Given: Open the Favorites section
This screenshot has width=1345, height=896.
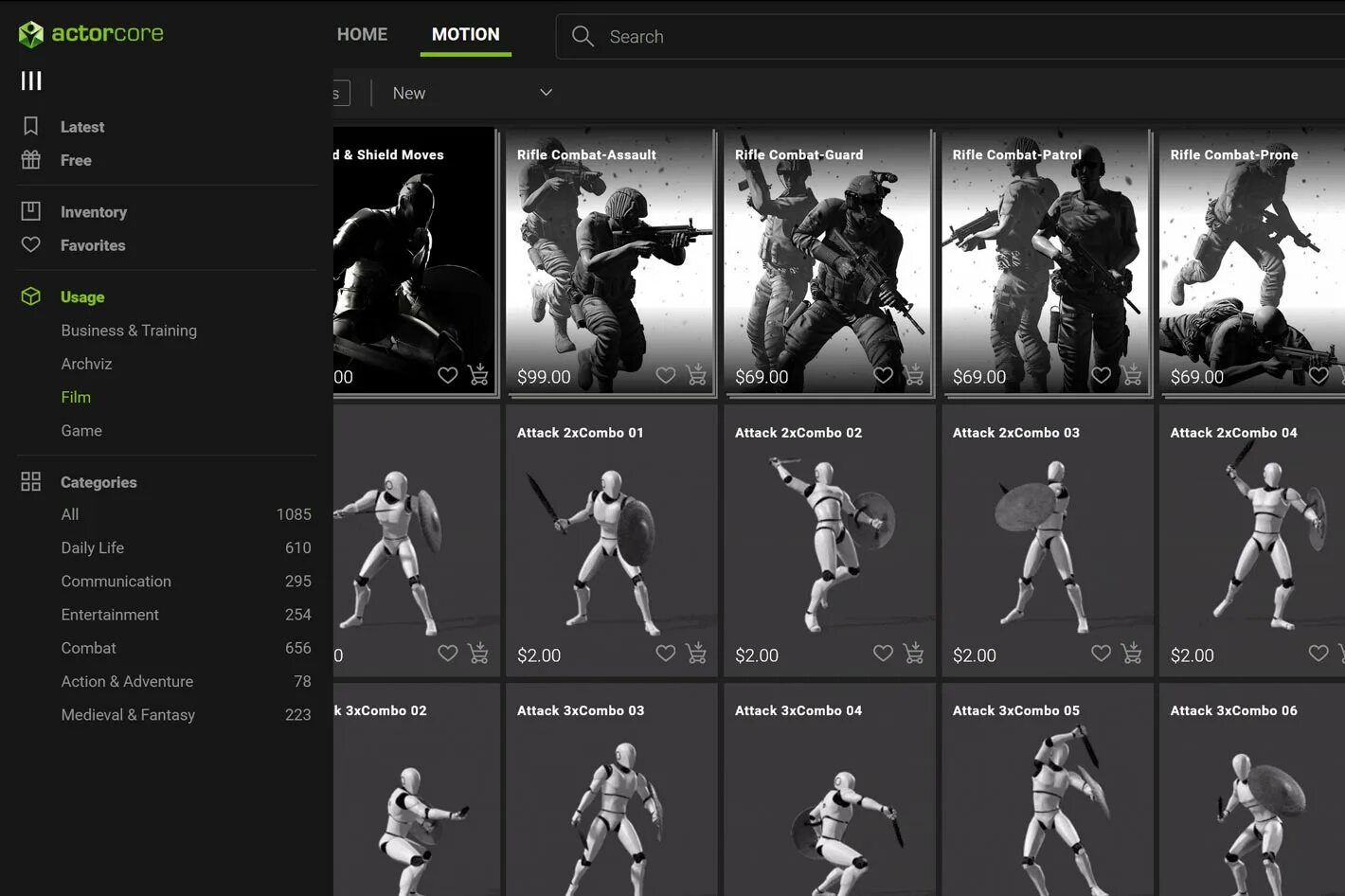Looking at the screenshot, I should pyautogui.click(x=93, y=245).
